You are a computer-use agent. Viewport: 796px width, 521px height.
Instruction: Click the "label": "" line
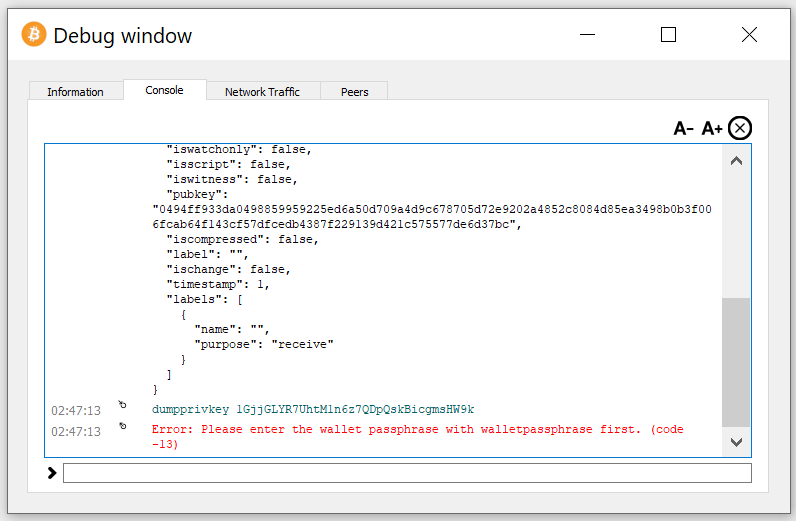pos(207,254)
